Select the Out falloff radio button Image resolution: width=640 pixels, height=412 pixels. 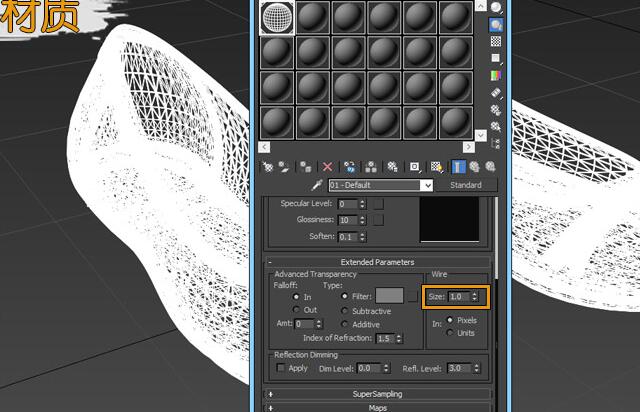coord(295,310)
